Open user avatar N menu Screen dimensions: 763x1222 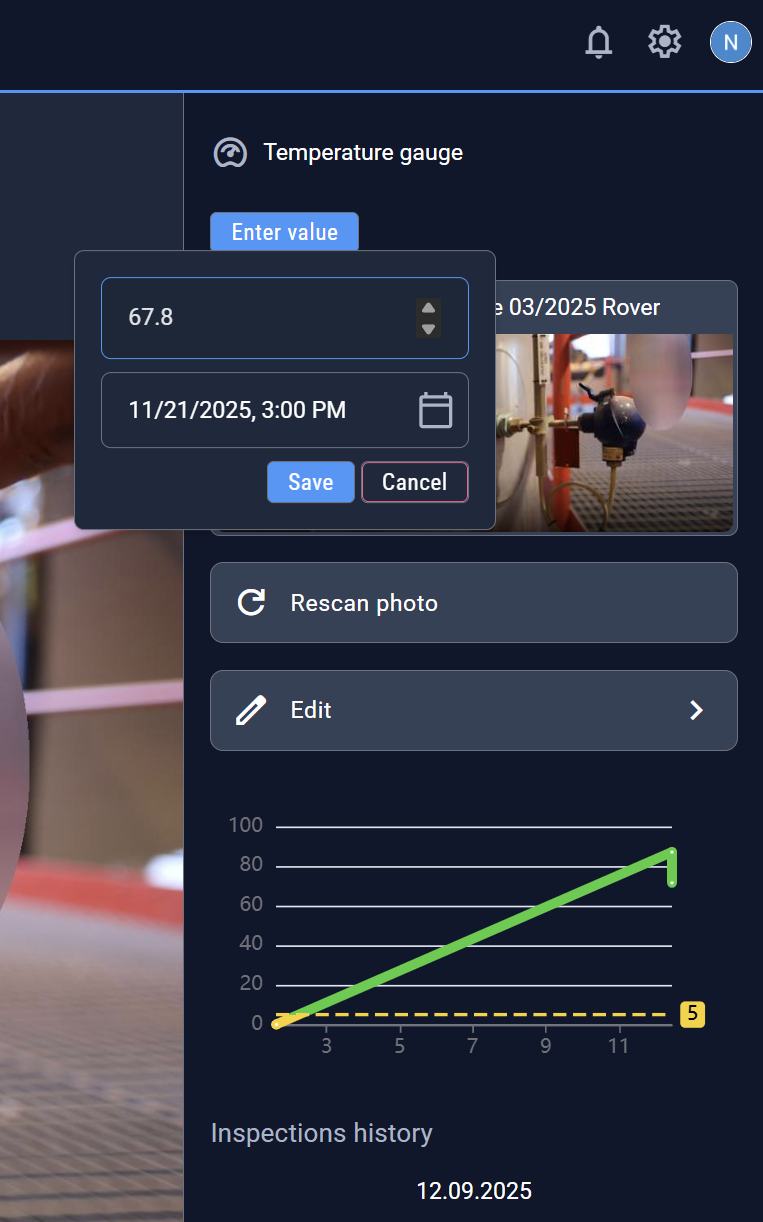coord(730,42)
